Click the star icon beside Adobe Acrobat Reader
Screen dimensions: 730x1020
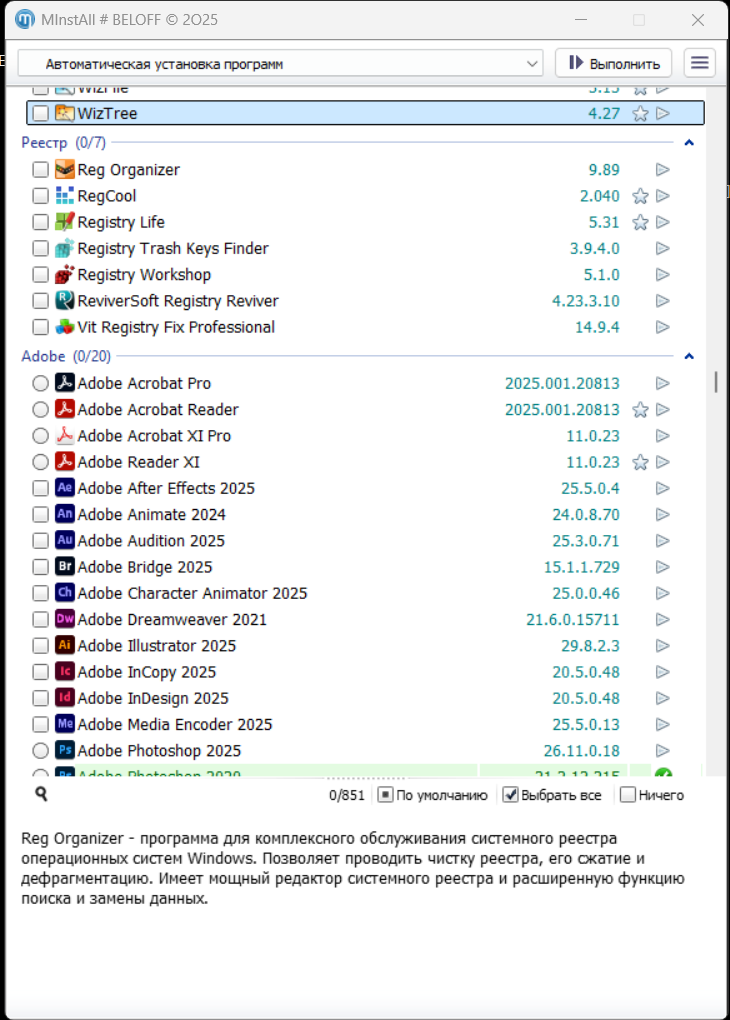click(x=640, y=410)
